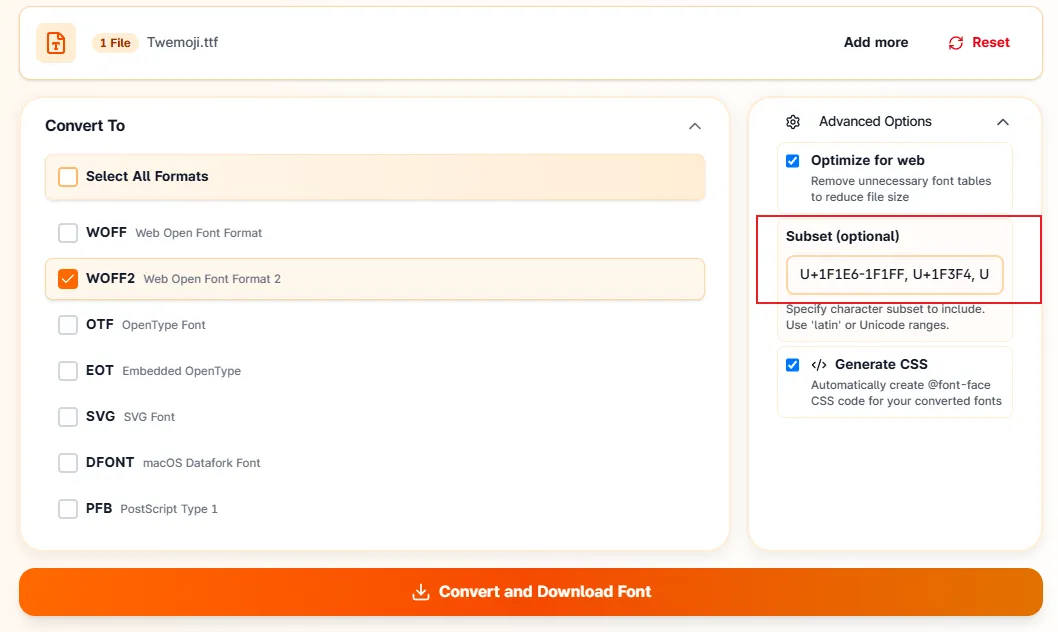Collapse the Convert To section chevron

[x=694, y=126]
